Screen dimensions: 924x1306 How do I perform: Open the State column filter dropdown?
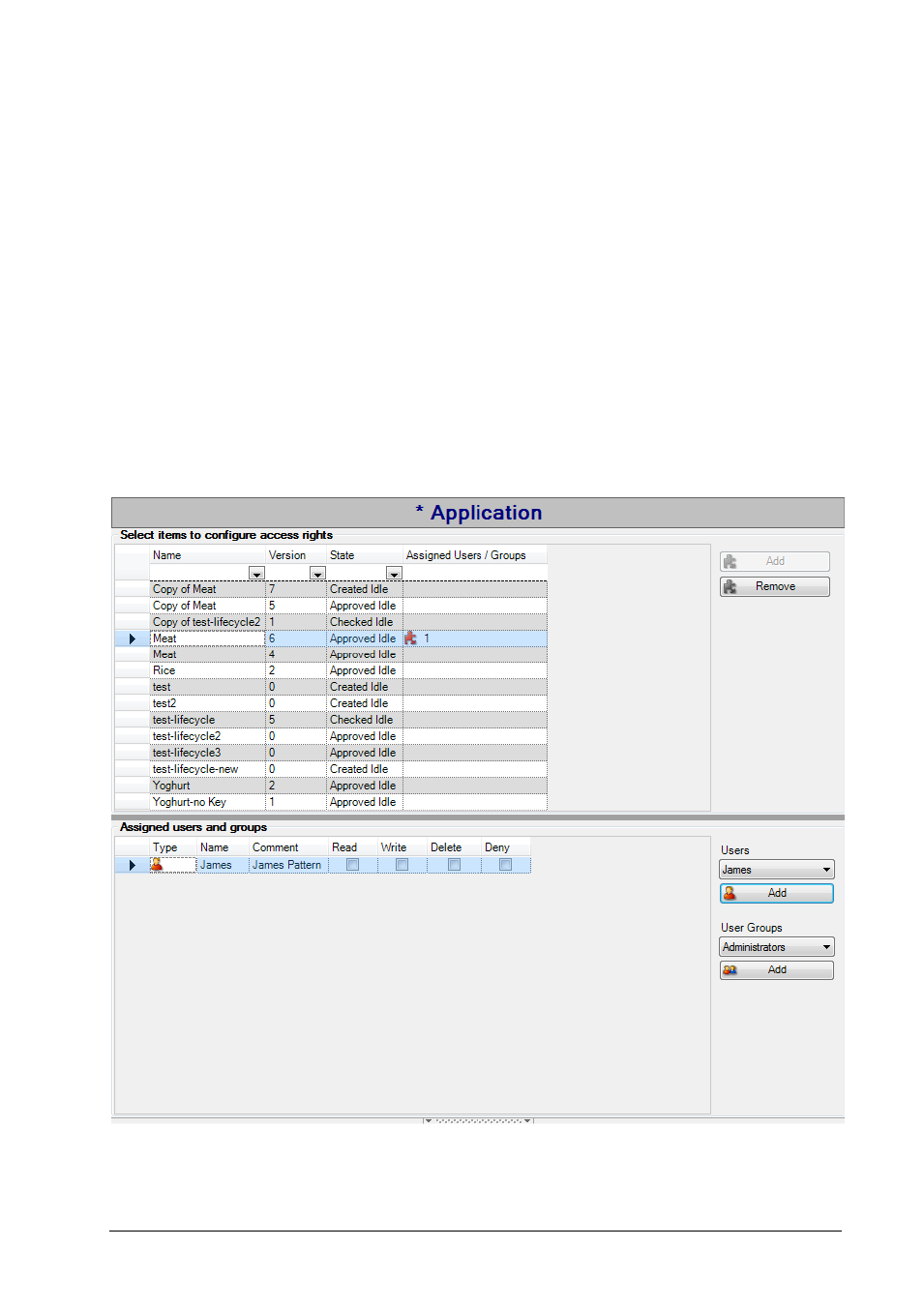click(394, 574)
